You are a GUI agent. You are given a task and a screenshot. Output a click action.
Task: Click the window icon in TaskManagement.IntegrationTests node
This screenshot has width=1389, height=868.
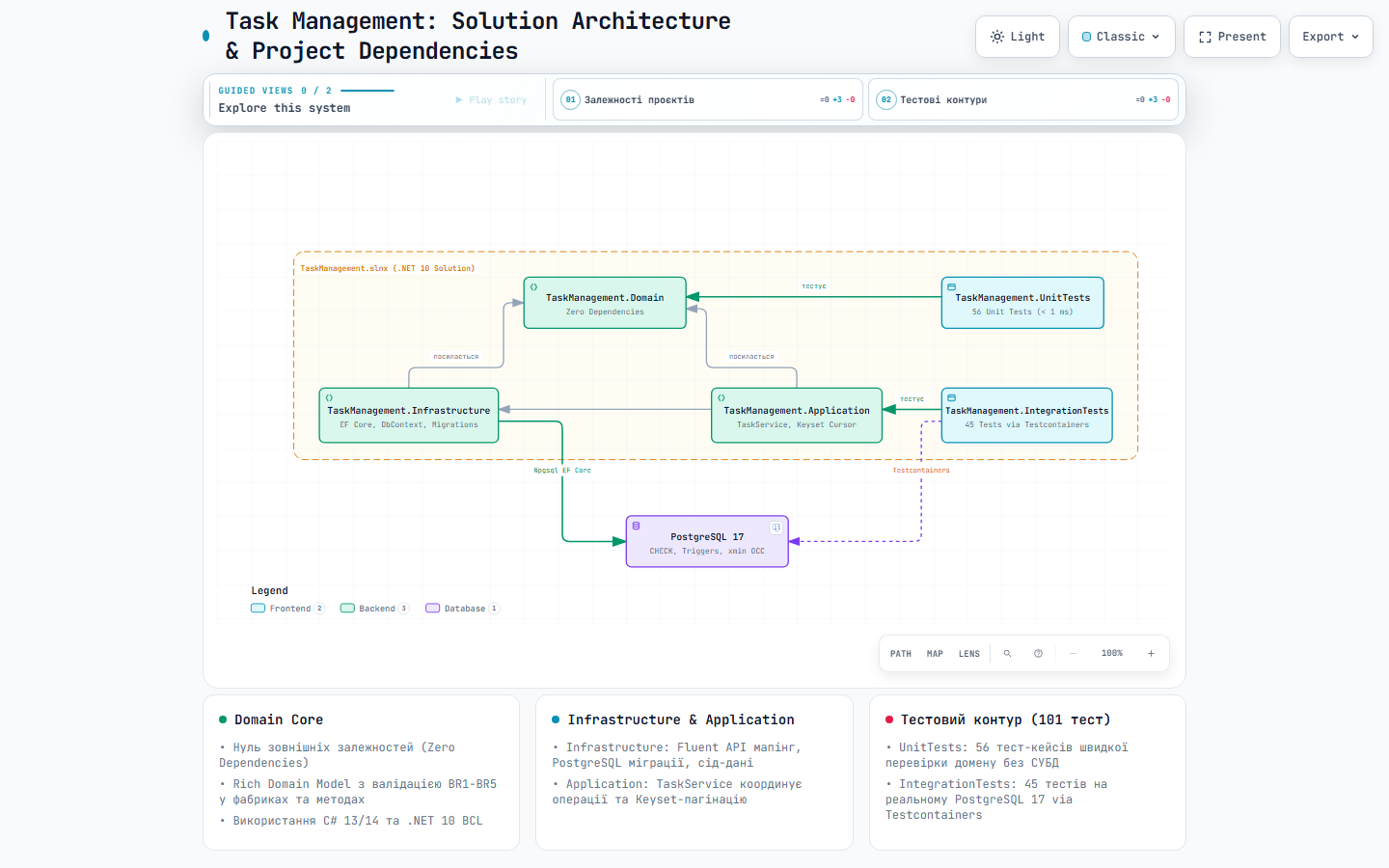tap(951, 397)
